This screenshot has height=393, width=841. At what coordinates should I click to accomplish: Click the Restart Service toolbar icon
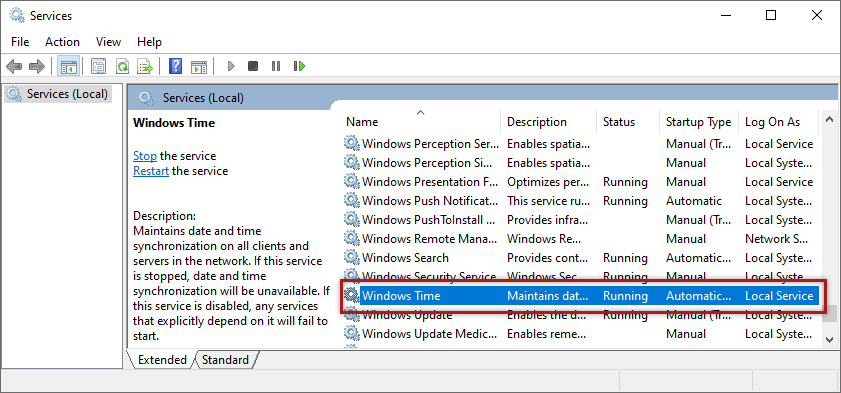click(x=299, y=66)
